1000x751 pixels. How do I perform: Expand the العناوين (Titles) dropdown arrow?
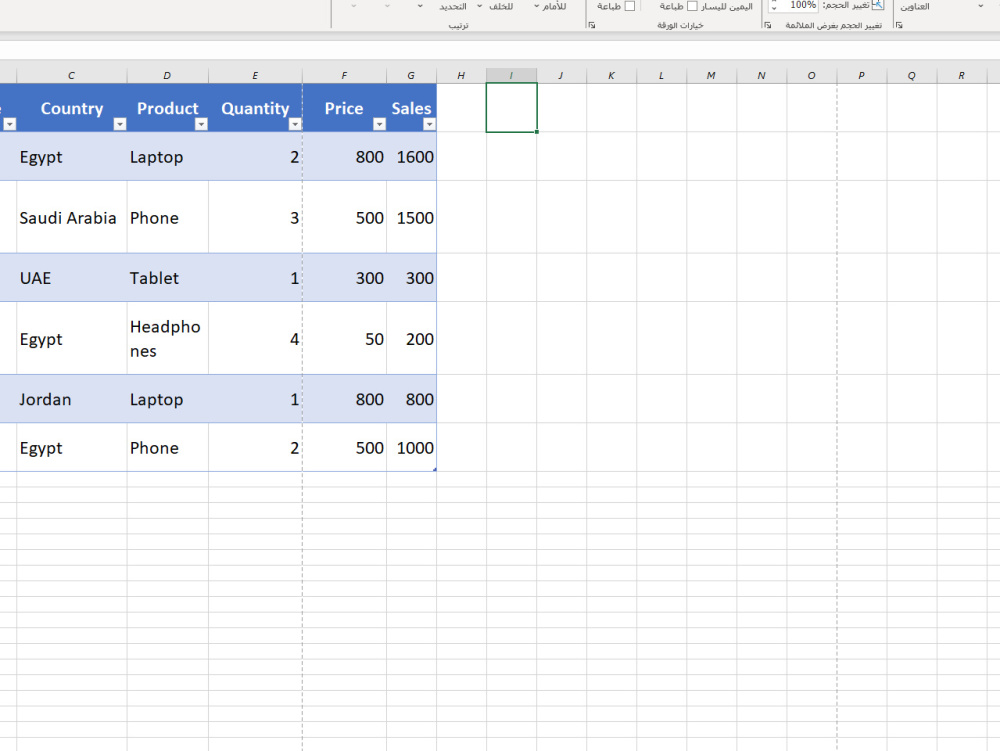pyautogui.click(x=980, y=6)
